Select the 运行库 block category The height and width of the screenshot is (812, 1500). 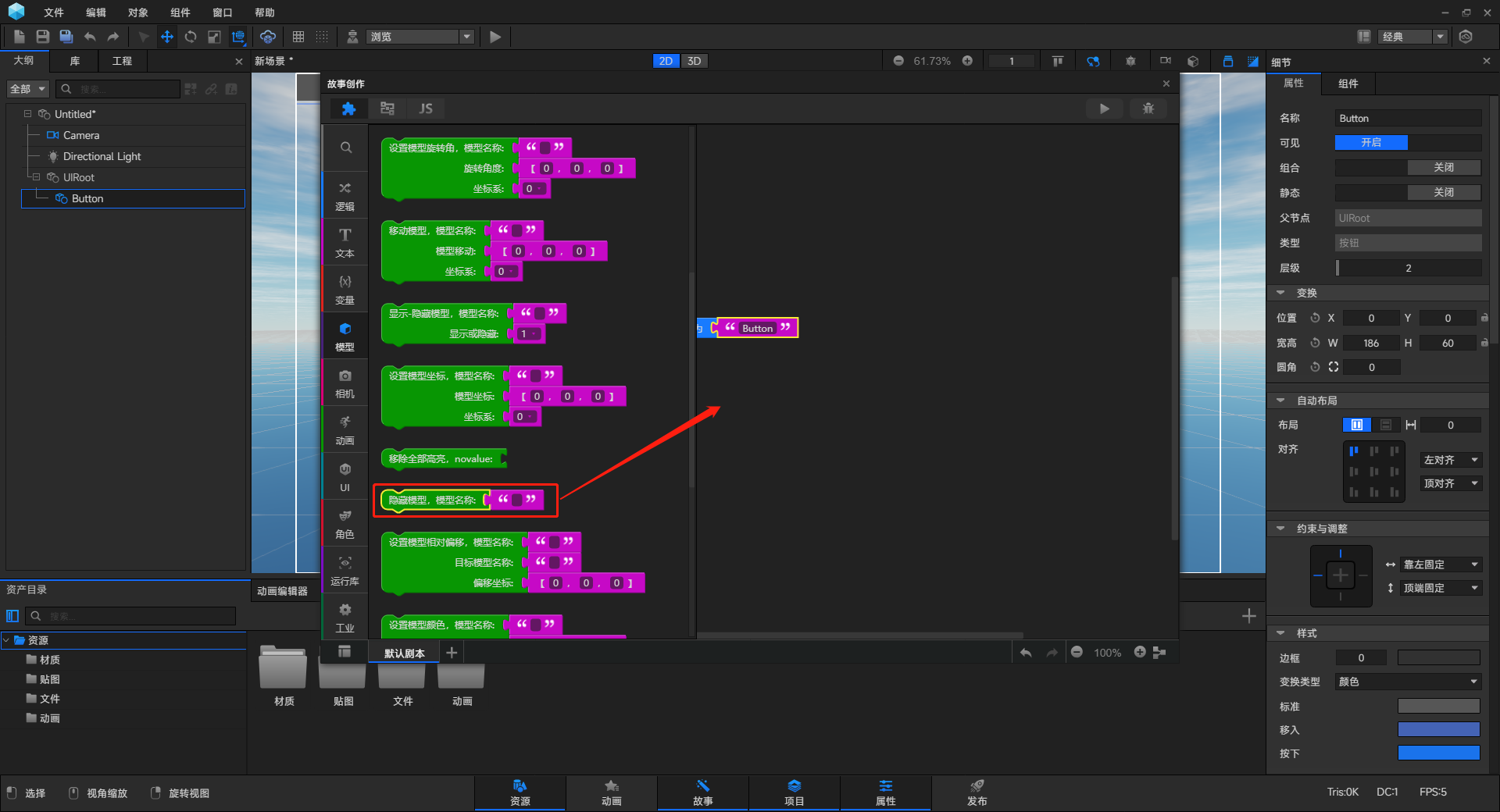click(x=345, y=570)
